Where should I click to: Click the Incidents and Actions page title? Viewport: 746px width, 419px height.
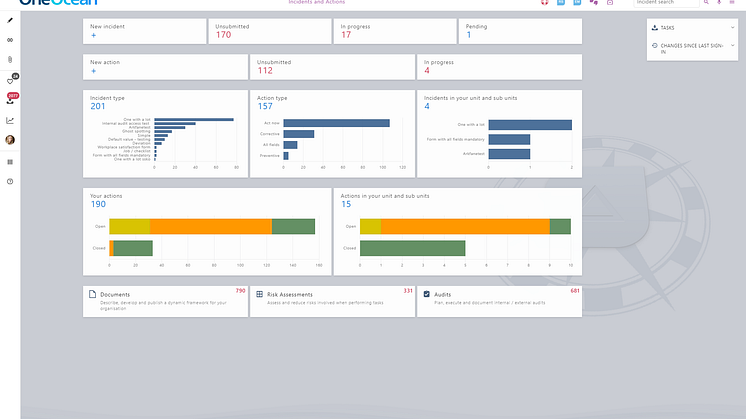(x=317, y=2)
